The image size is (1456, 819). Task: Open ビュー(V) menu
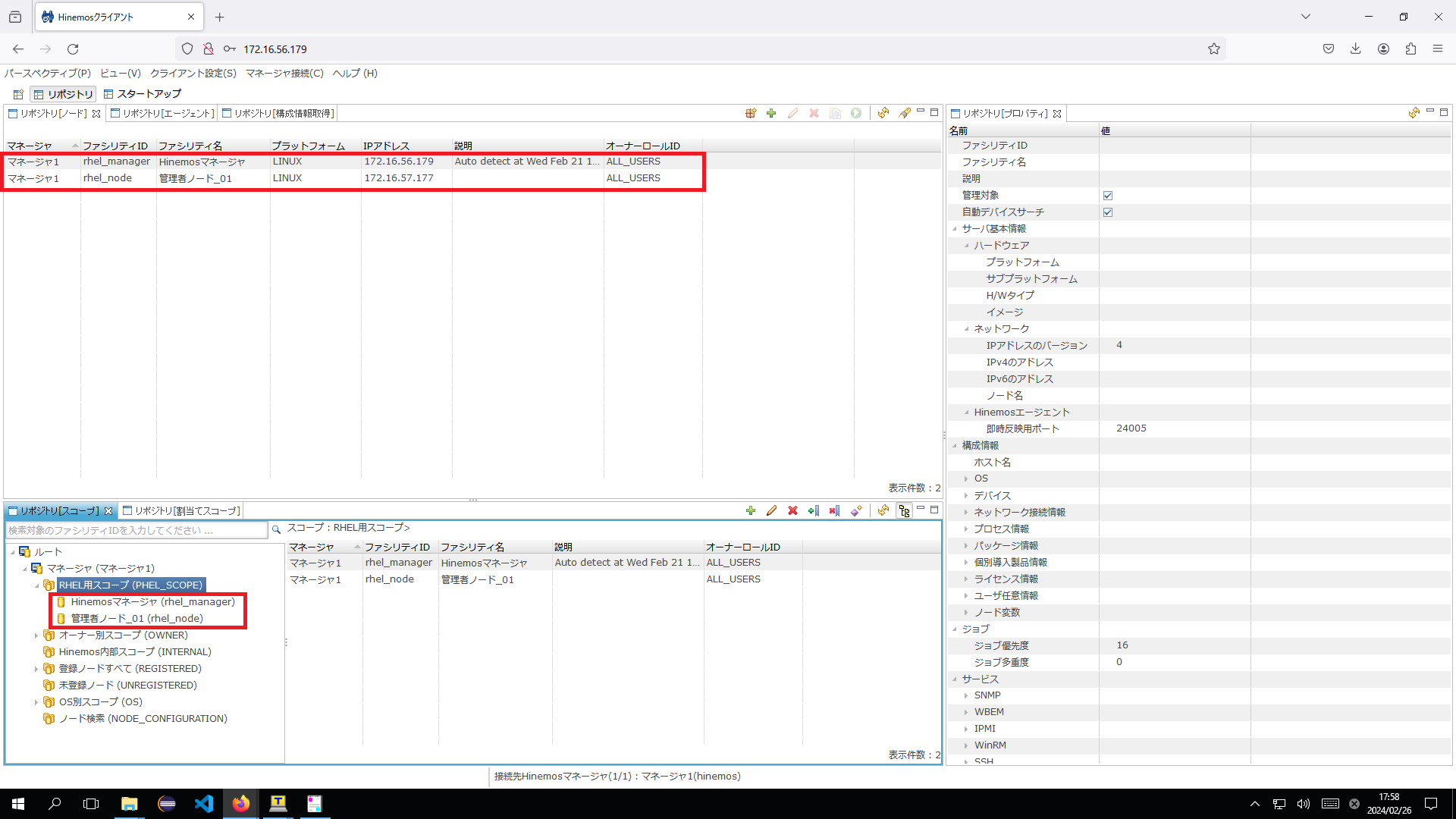[121, 73]
